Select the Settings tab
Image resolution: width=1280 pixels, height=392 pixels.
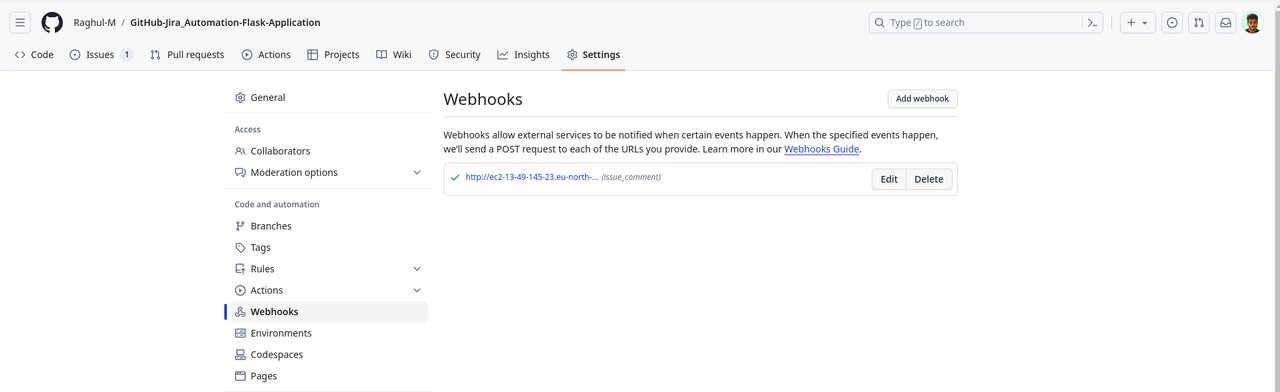593,55
